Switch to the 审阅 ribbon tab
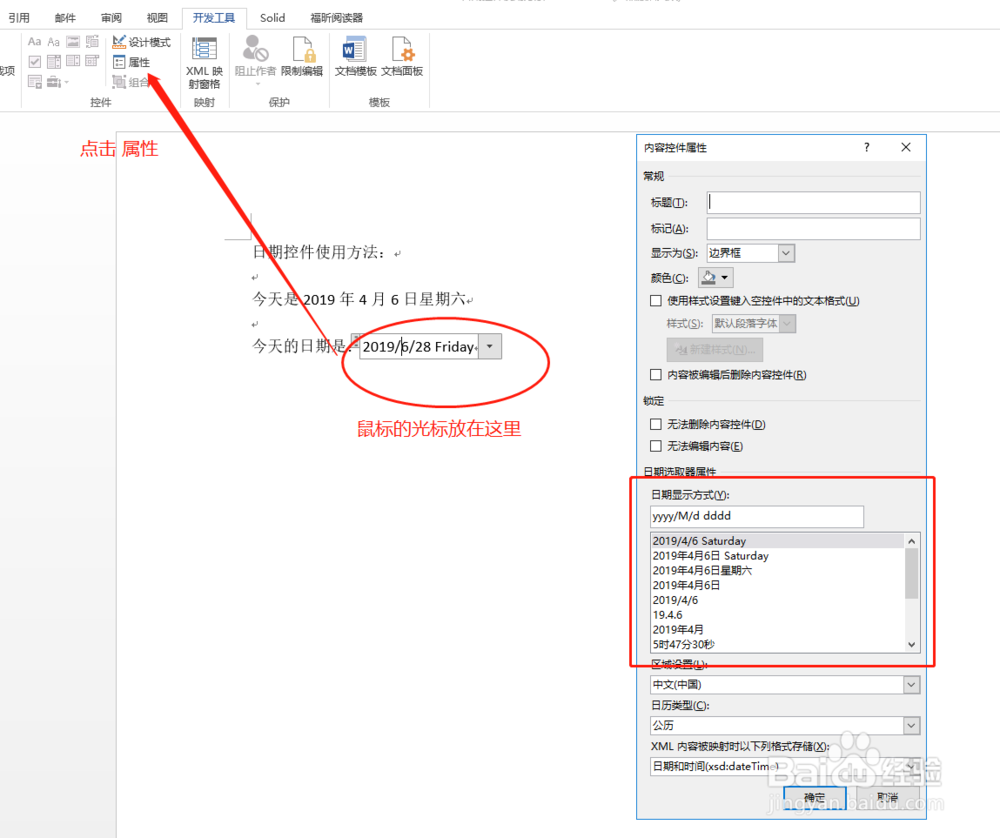Viewport: 1000px width, 838px height. coord(111,18)
